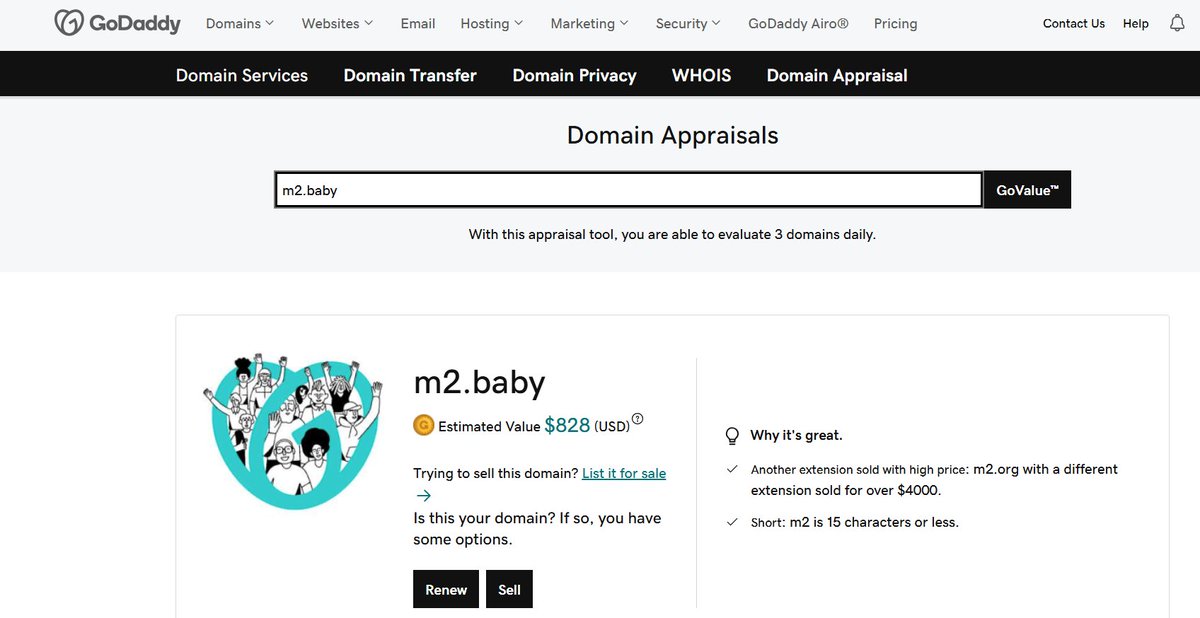Expand the Domains dropdown menu

pos(240,23)
